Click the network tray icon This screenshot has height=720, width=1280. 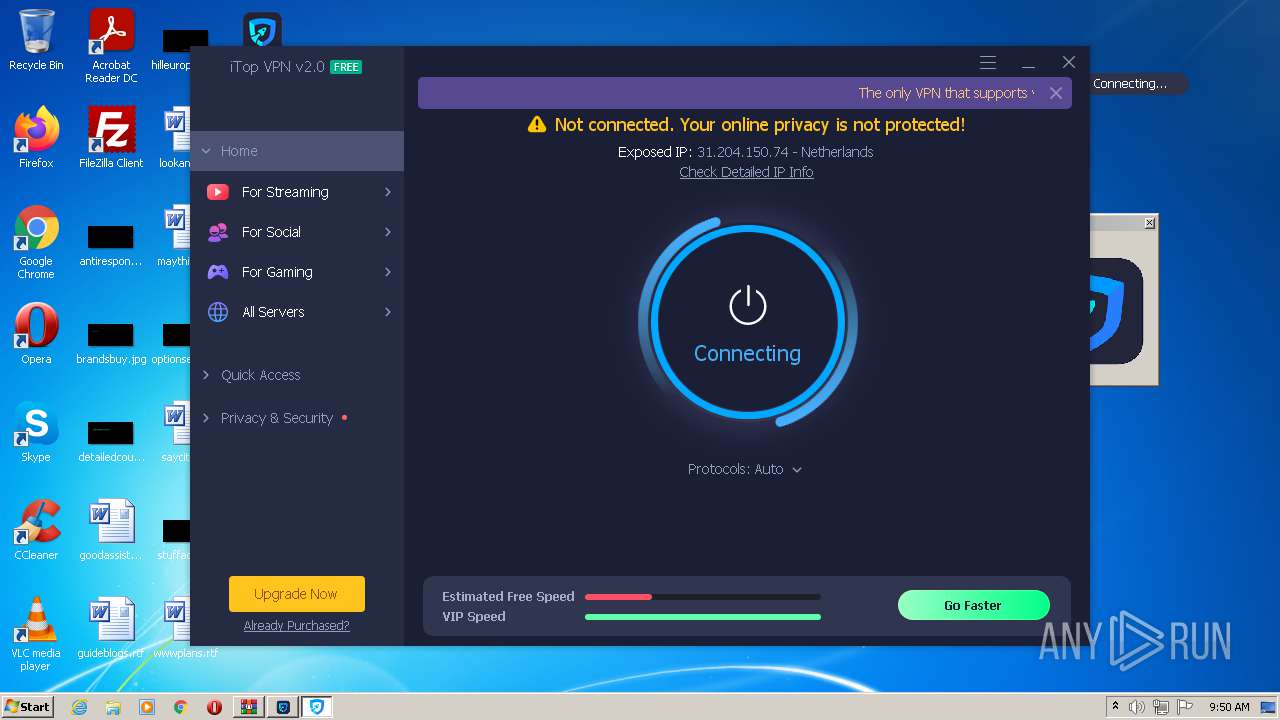coord(1162,707)
